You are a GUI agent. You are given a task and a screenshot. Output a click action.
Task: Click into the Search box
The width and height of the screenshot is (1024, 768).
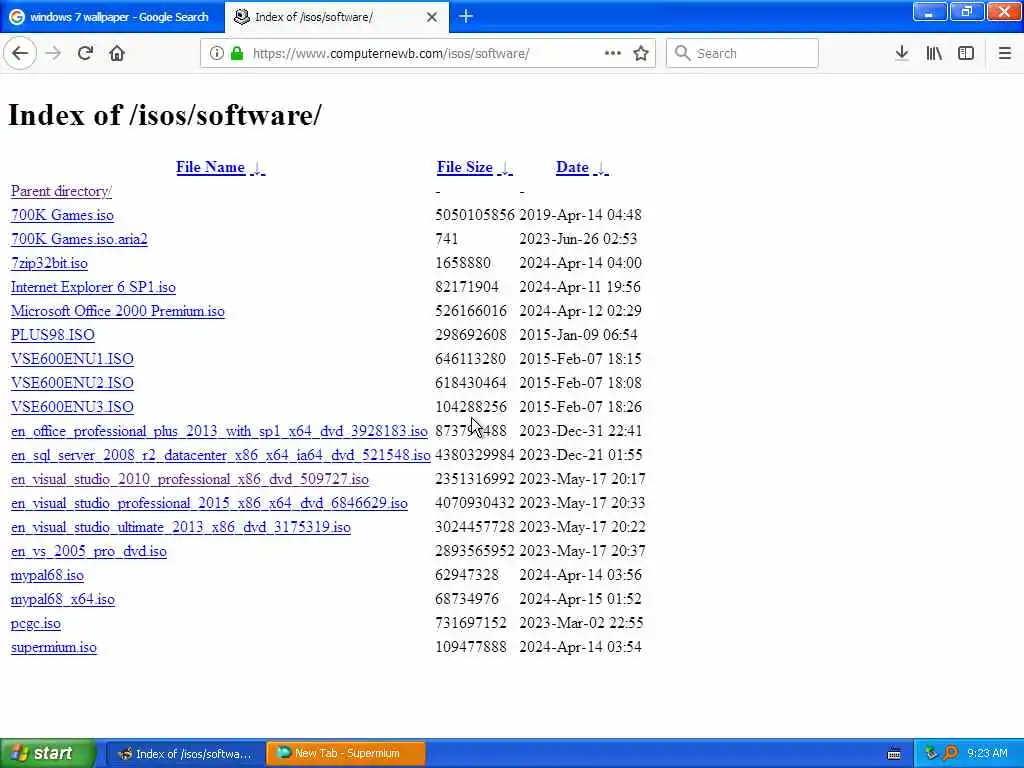742,53
